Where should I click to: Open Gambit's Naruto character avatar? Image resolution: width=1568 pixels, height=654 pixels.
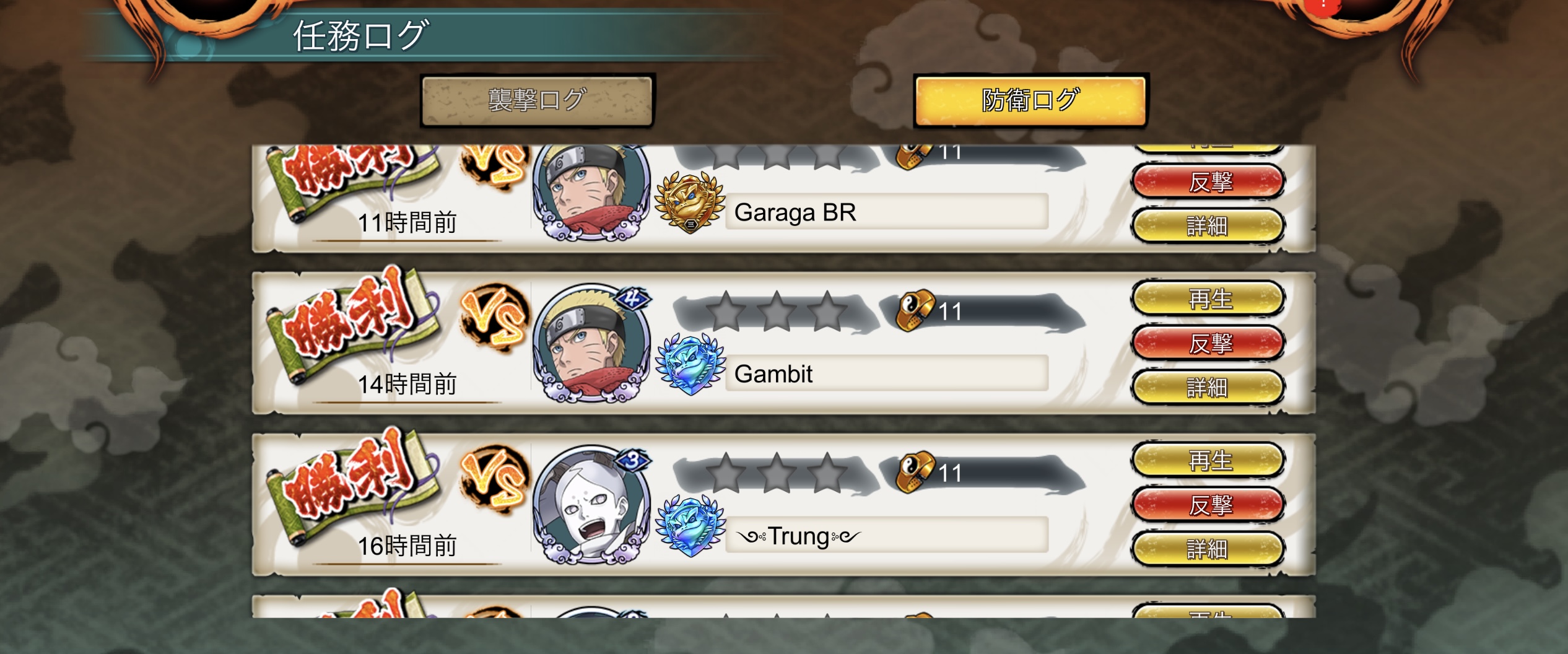(591, 344)
